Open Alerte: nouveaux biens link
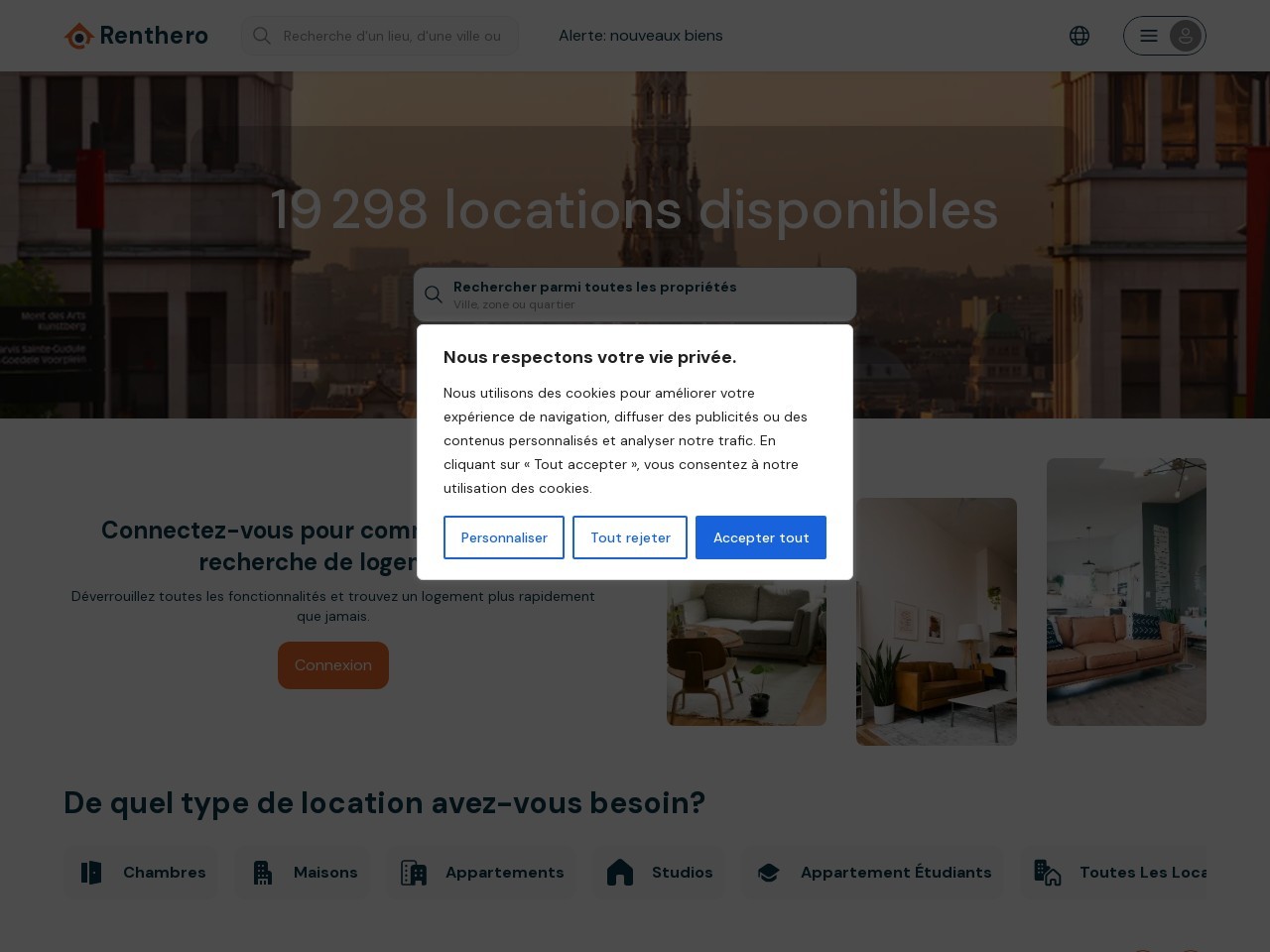The height and width of the screenshot is (952, 1270). 640,36
